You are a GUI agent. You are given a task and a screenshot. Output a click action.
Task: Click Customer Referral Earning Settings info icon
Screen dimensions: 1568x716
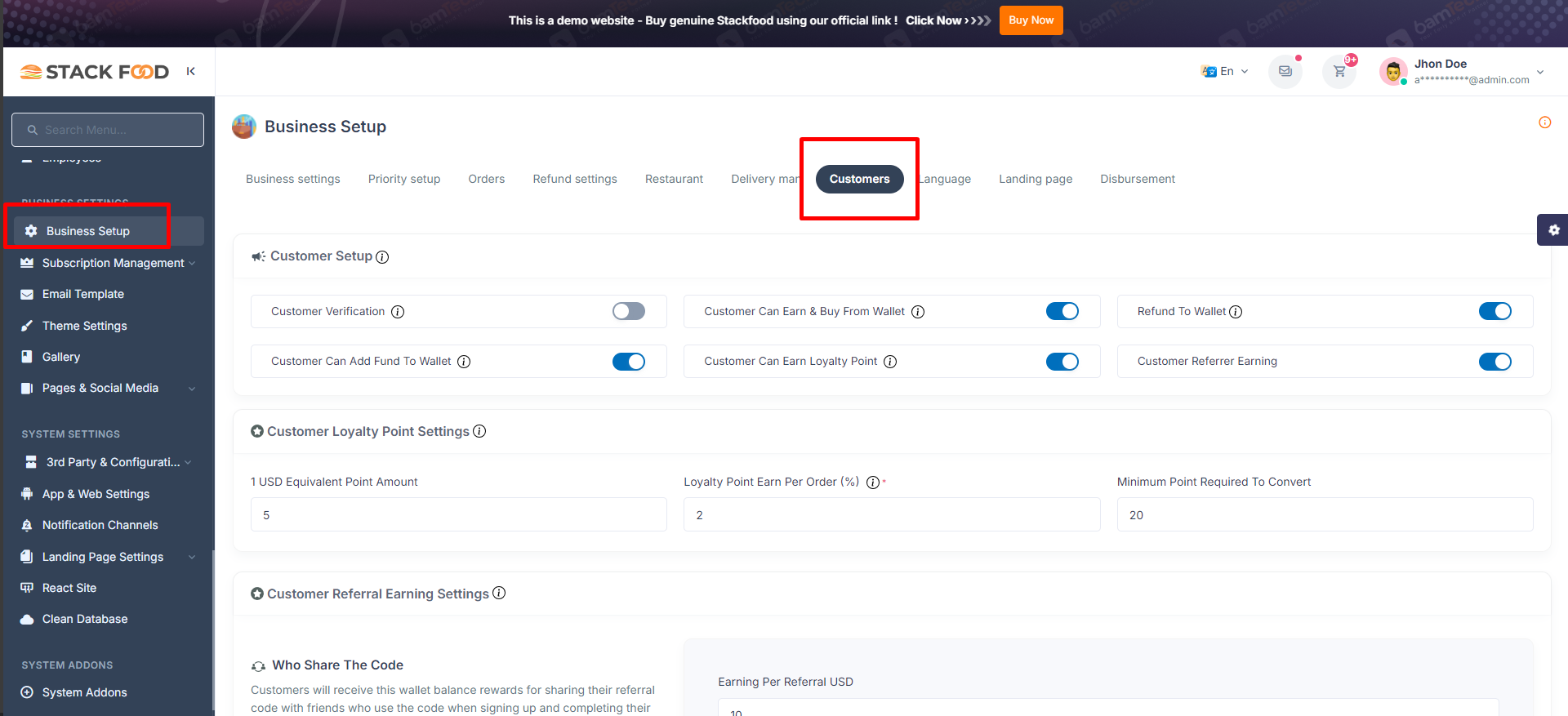(499, 593)
